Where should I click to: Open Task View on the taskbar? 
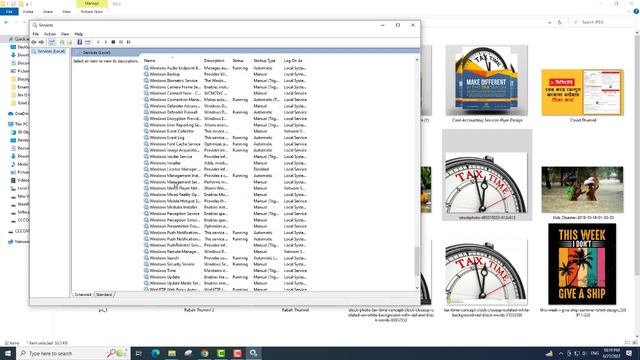tap(138, 353)
